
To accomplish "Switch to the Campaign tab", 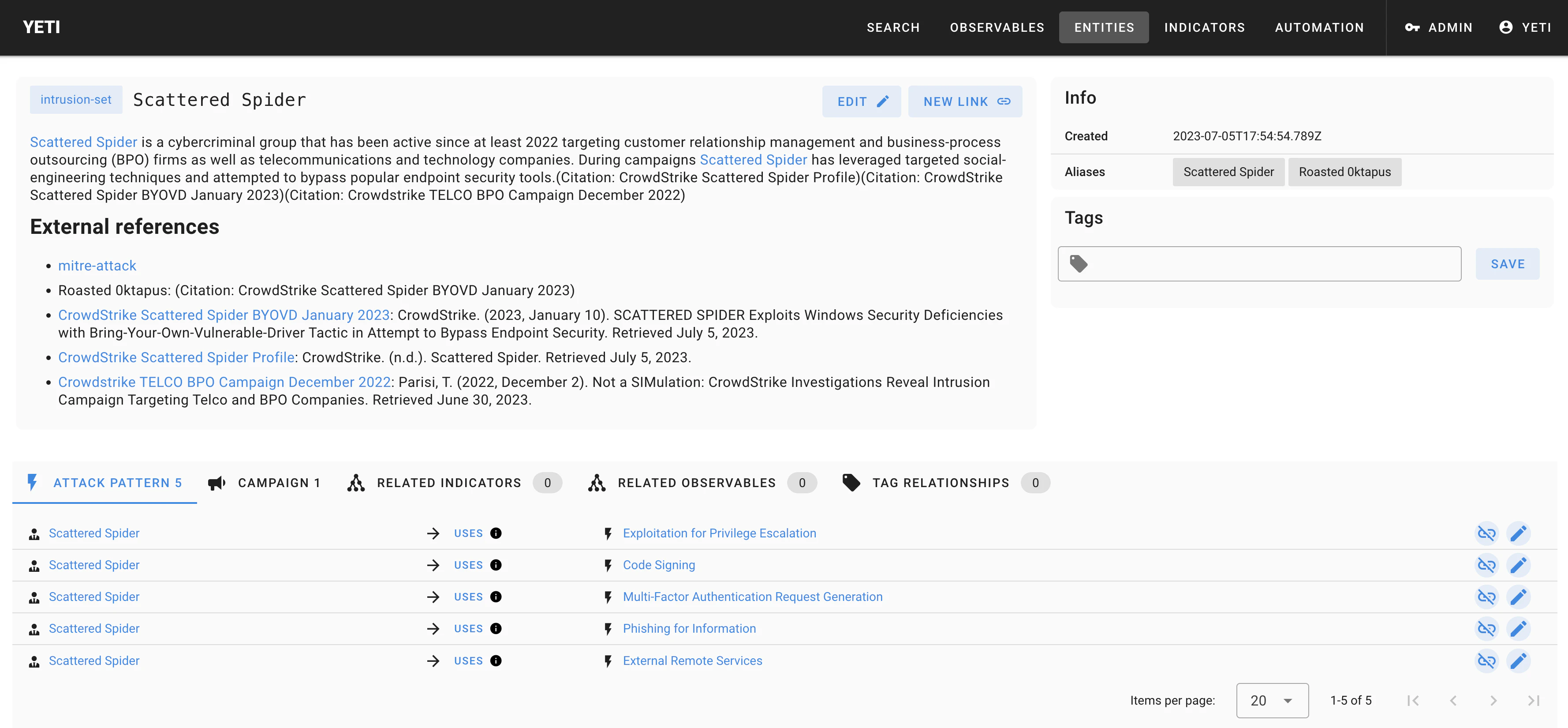I will point(264,483).
